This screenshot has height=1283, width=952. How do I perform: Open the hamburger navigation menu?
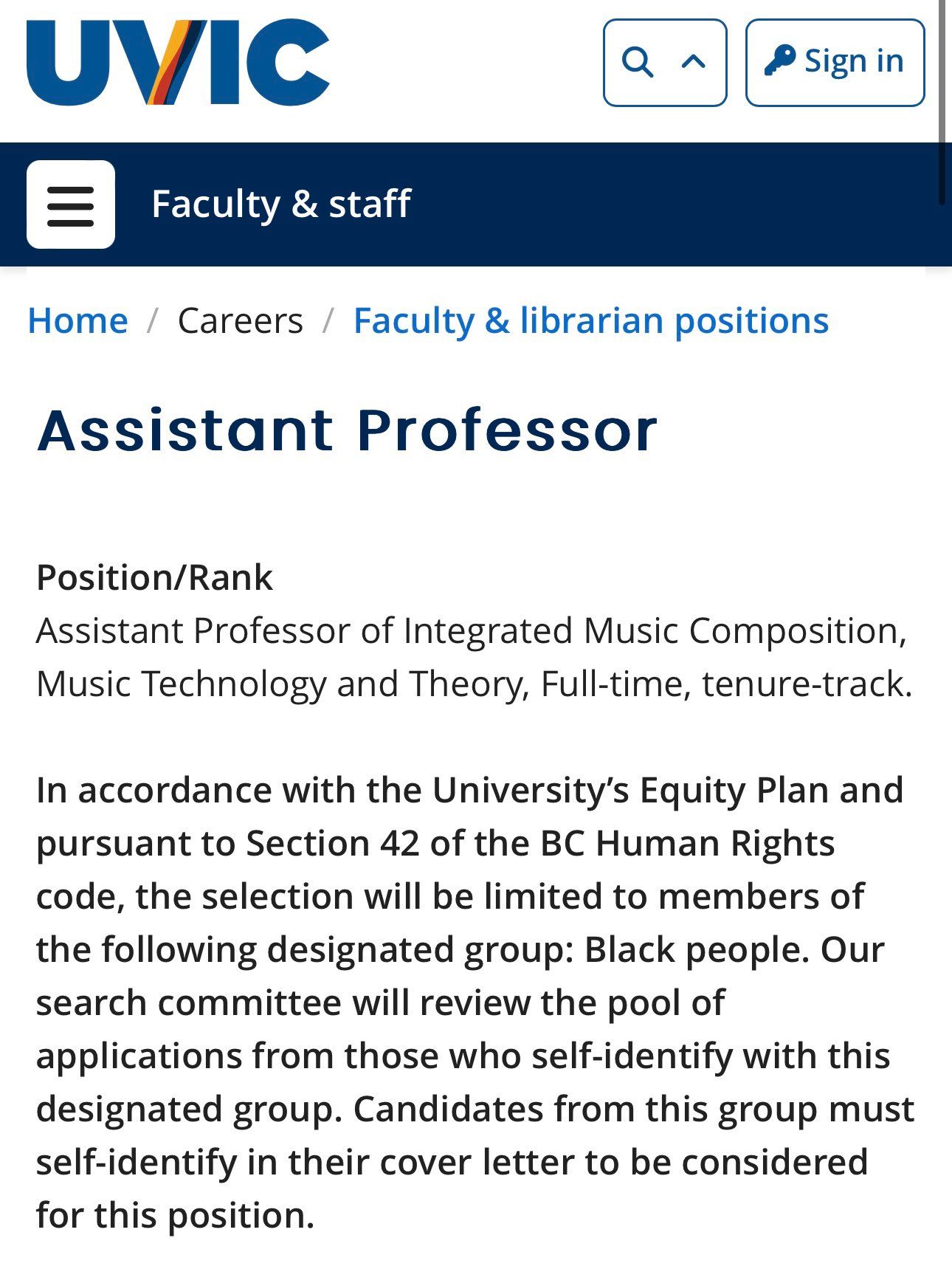pyautogui.click(x=71, y=204)
